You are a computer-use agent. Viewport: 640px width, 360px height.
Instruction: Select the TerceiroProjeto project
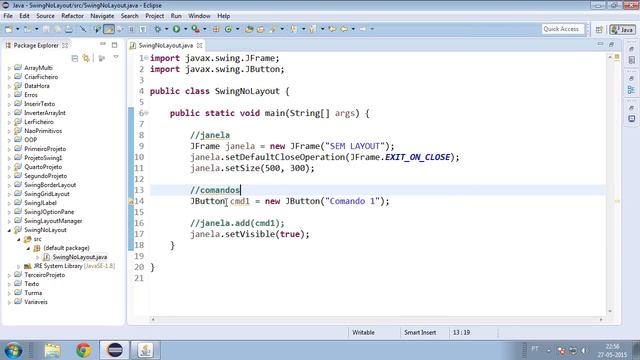[44, 275]
